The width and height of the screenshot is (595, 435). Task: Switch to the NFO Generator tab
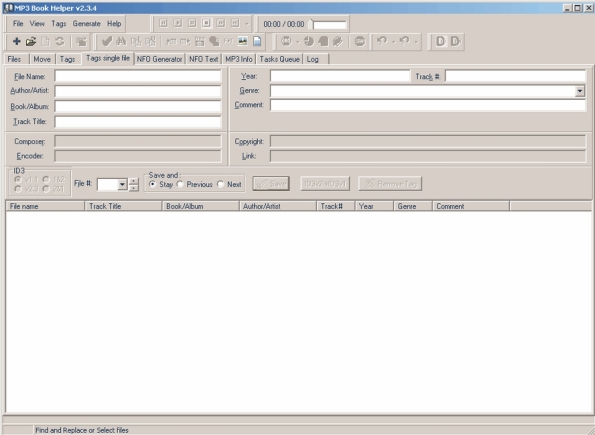click(x=159, y=59)
